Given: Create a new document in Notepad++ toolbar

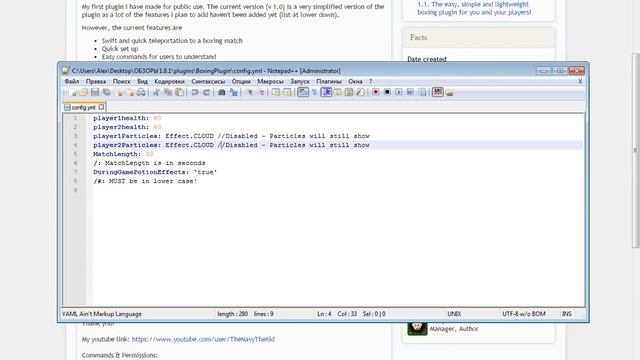Looking at the screenshot, I should [73, 93].
